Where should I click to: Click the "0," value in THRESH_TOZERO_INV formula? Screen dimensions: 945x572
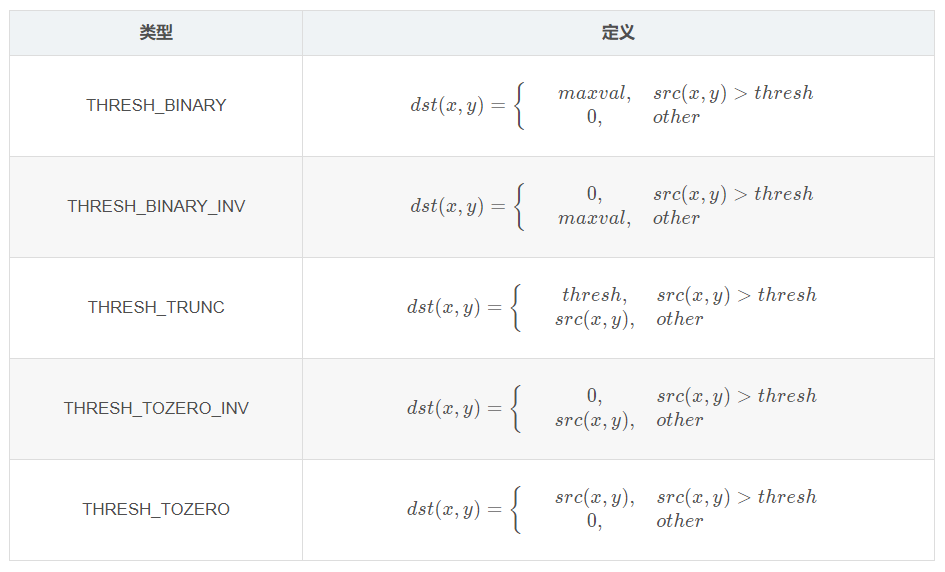[x=594, y=396]
